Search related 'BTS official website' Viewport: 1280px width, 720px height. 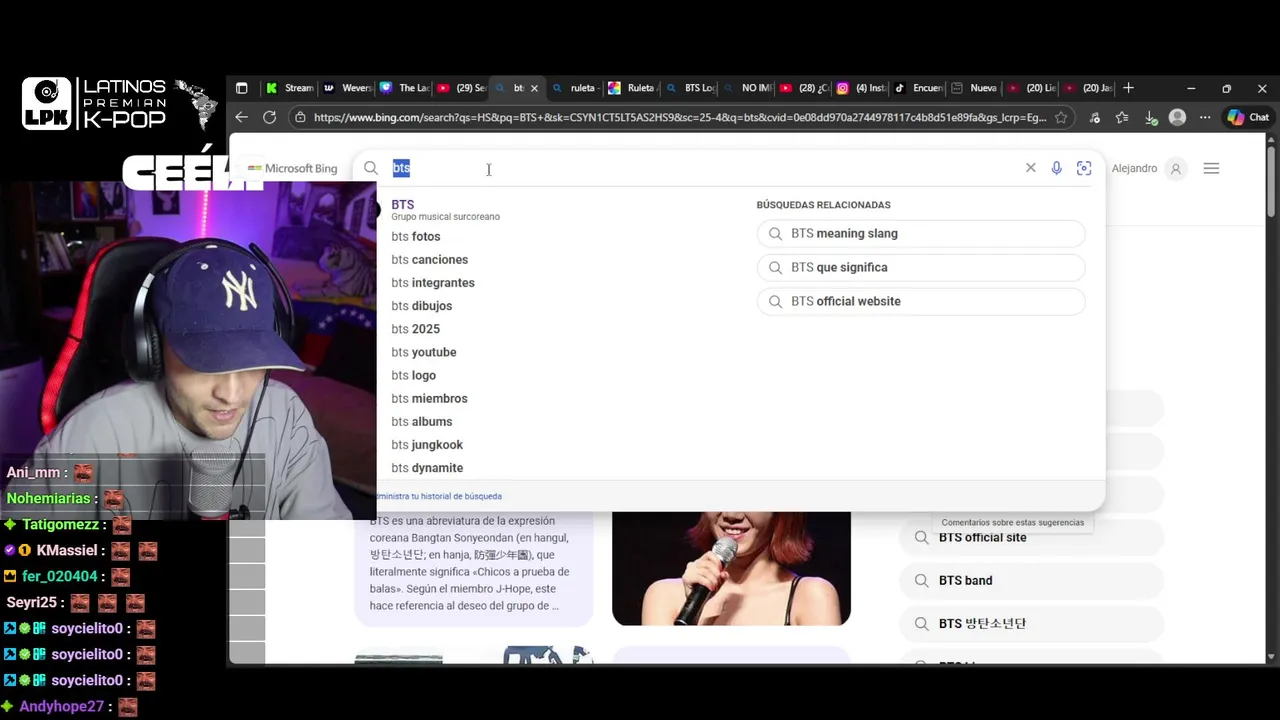(921, 301)
